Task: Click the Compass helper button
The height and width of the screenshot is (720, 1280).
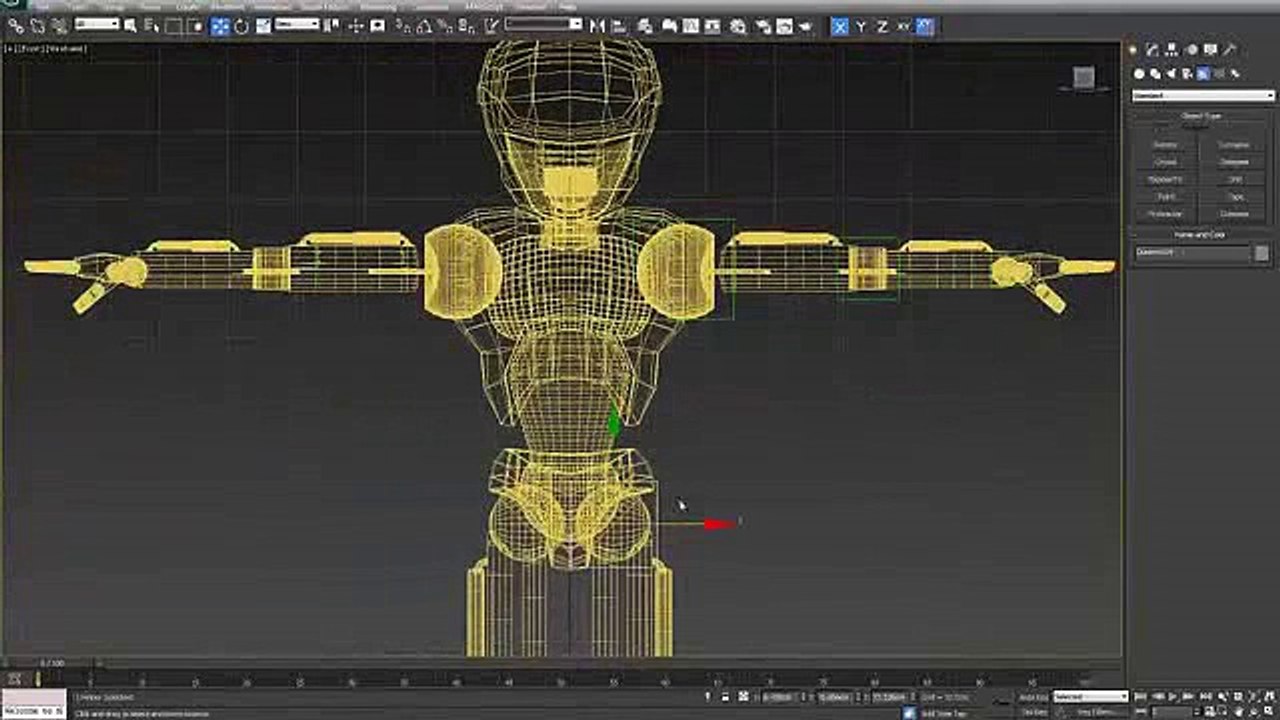Action: [x=1235, y=214]
